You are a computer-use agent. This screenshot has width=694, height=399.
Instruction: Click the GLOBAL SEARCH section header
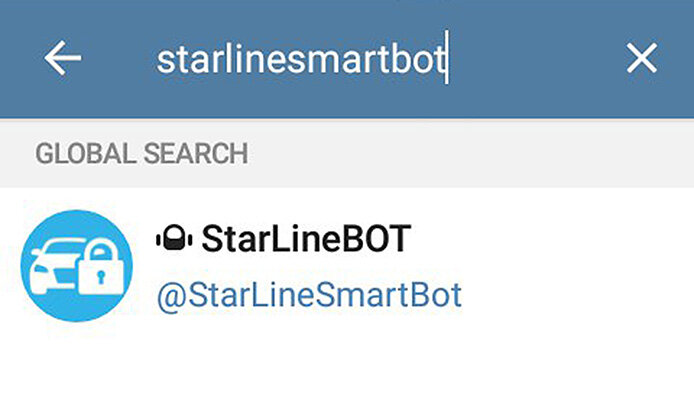(347, 153)
